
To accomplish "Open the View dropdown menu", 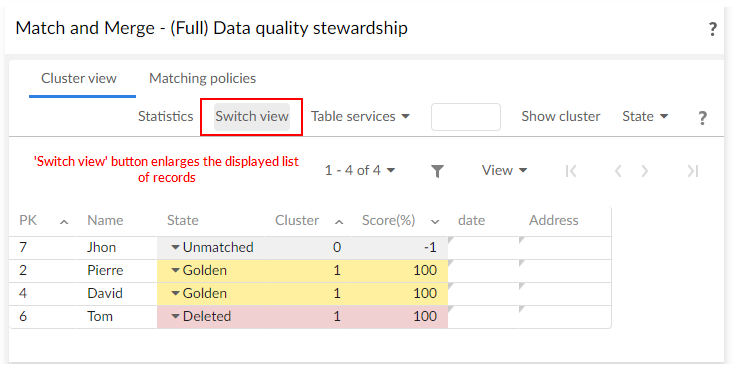I will click(x=504, y=171).
